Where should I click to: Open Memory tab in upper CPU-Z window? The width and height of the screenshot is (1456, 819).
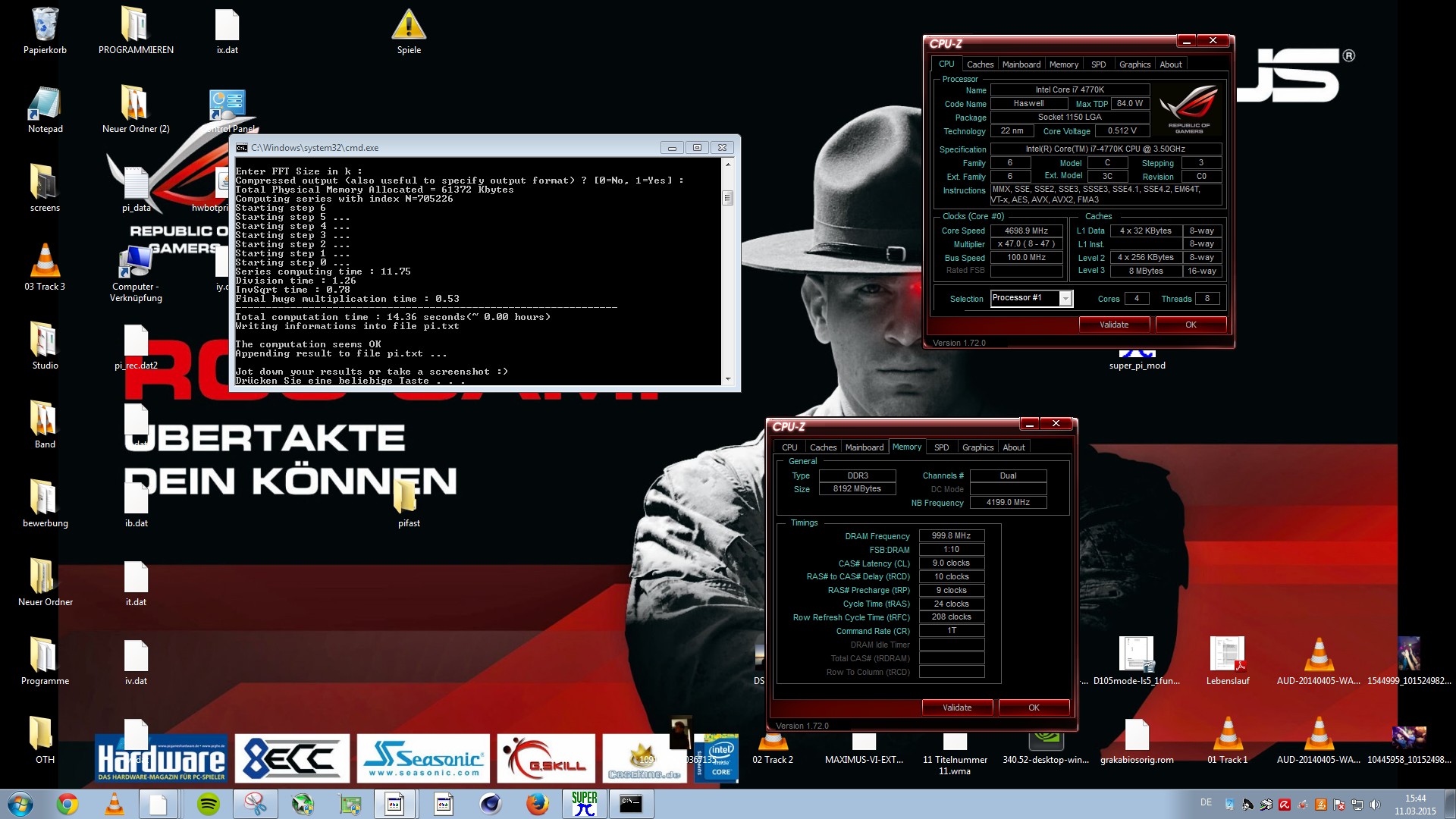(x=1064, y=64)
